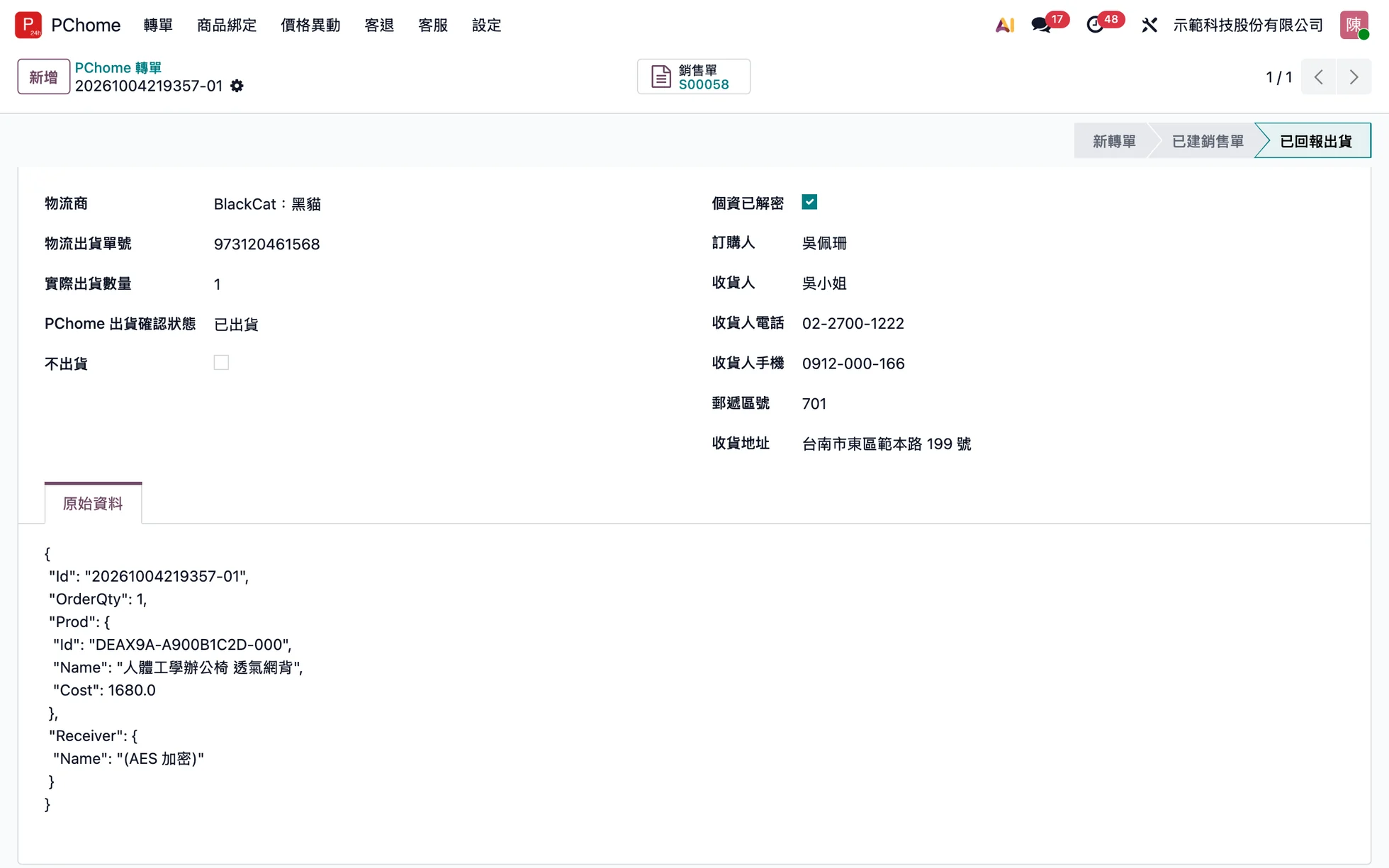Click the JSON line "OrderQty": 1
The width and height of the screenshot is (1389, 868).
tap(98, 599)
